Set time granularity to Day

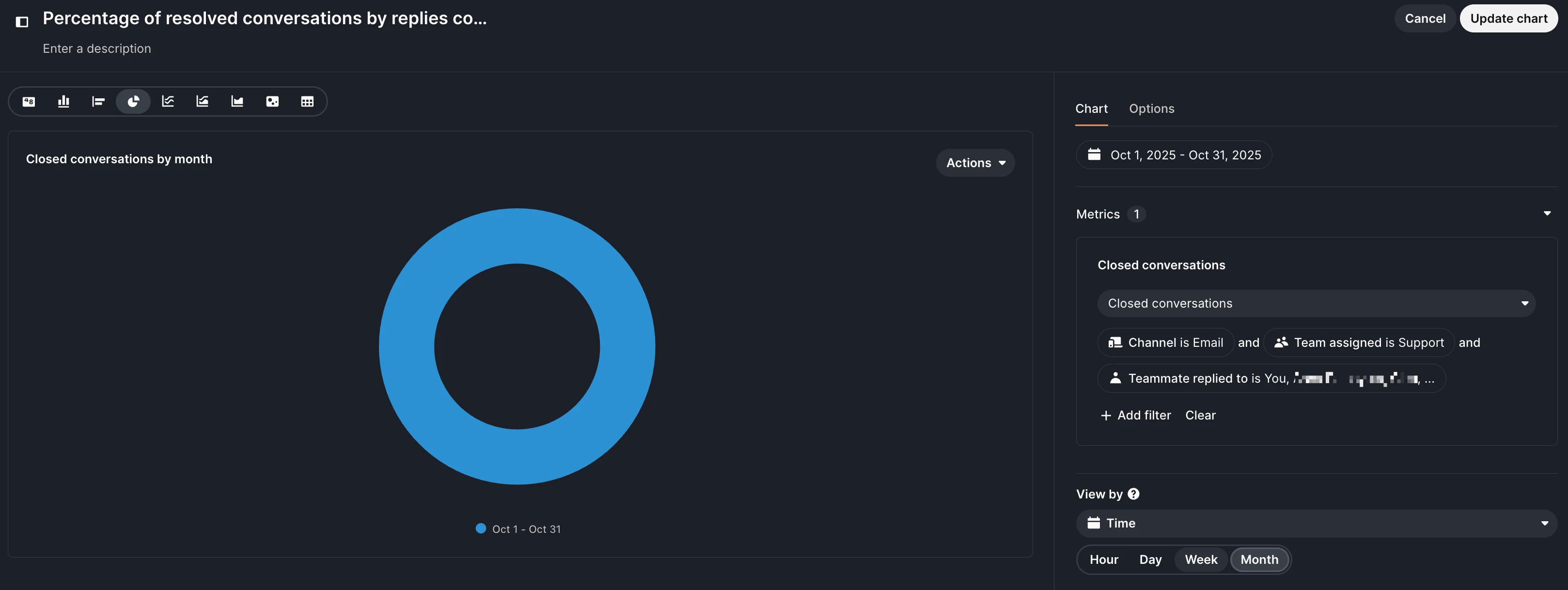click(x=1150, y=559)
